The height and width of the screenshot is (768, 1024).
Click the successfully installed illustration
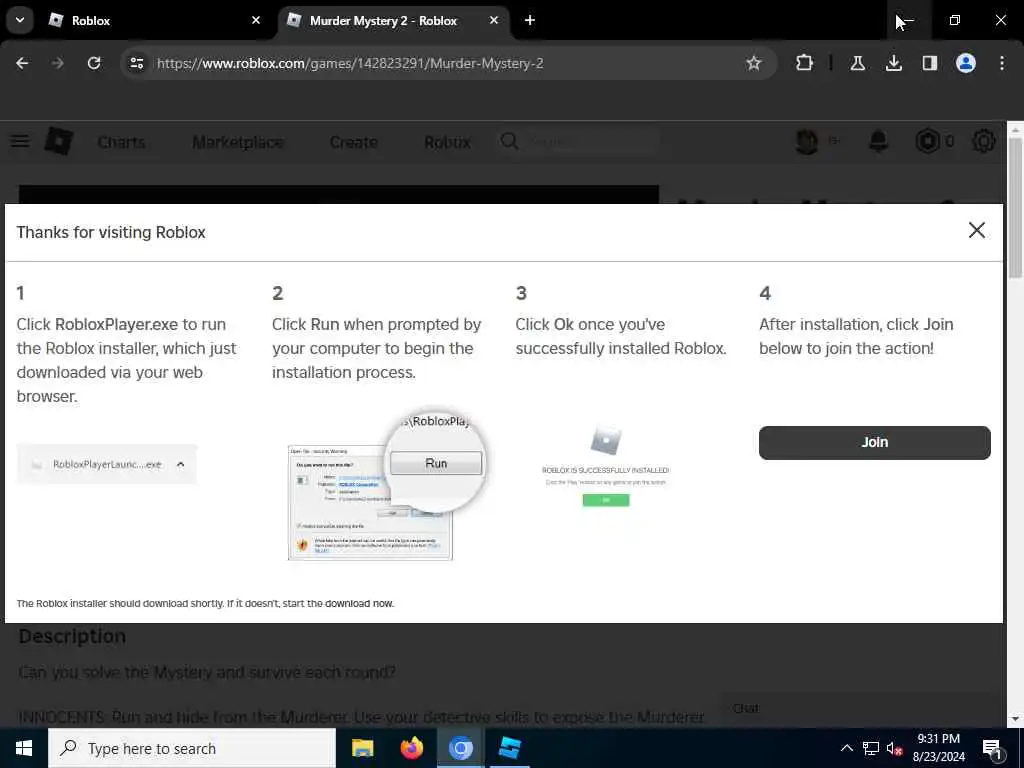click(605, 466)
